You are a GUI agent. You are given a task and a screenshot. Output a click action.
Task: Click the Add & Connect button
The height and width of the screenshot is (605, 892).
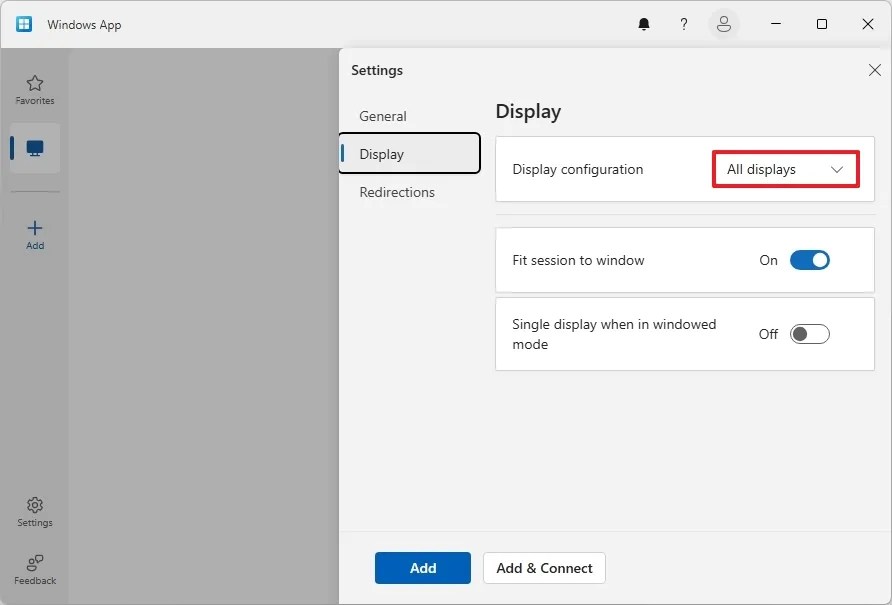coord(544,568)
